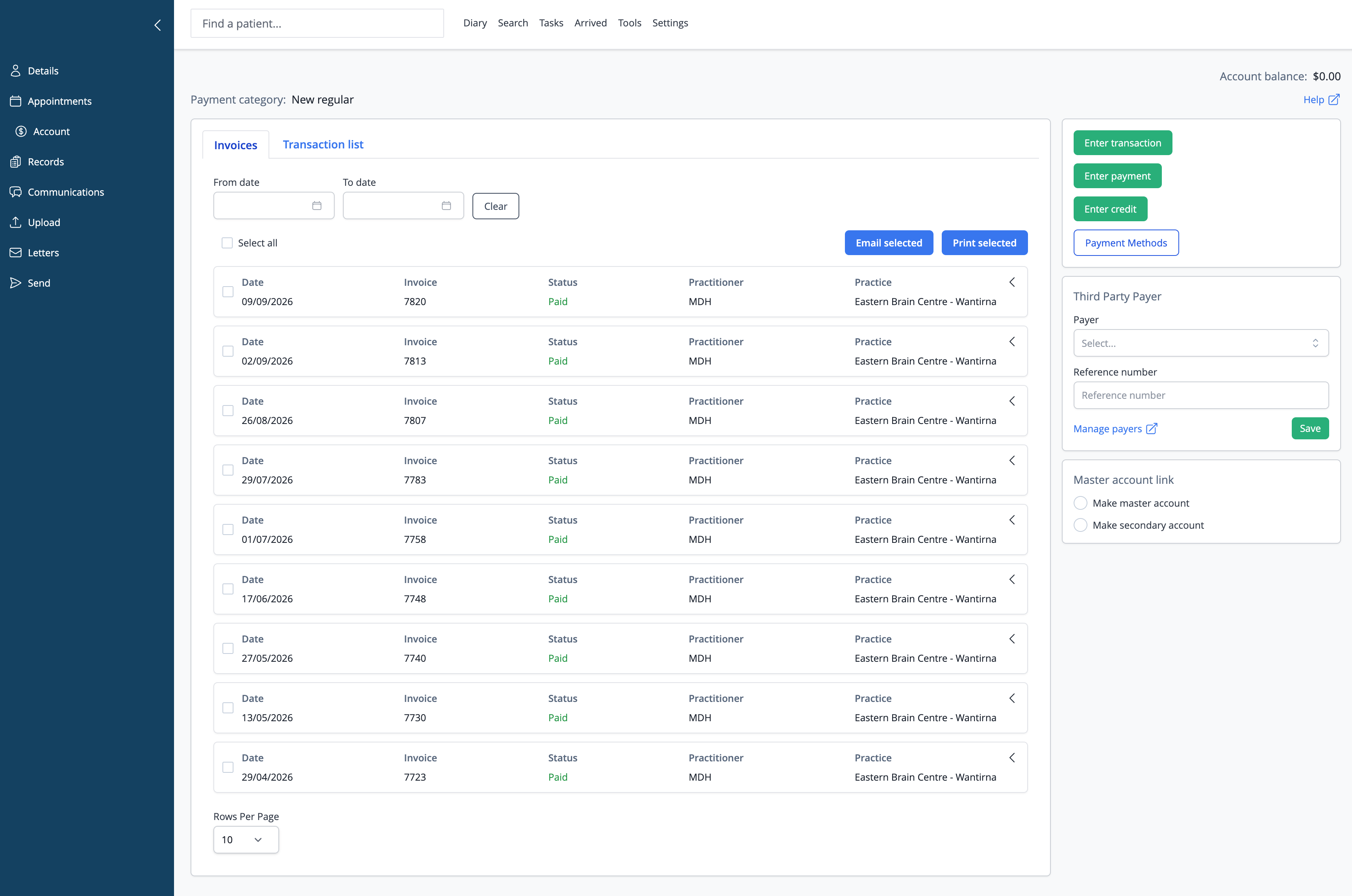Image resolution: width=1352 pixels, height=896 pixels.
Task: Collapse the sidebar with the chevron arrow
Action: [158, 25]
